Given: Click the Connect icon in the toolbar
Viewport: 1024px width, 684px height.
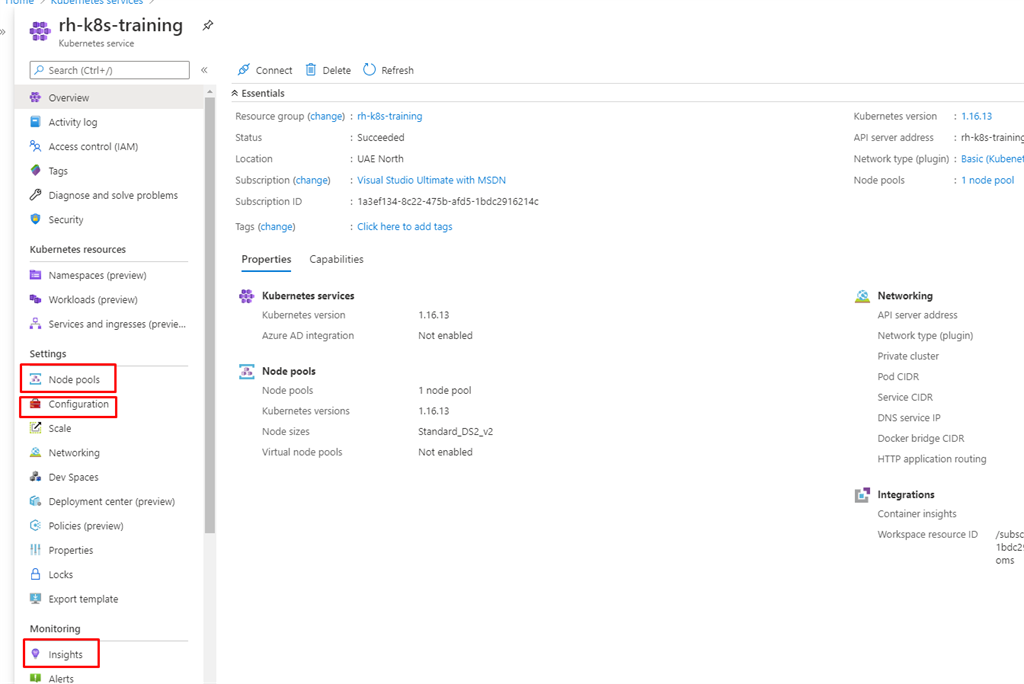Looking at the screenshot, I should [243, 70].
